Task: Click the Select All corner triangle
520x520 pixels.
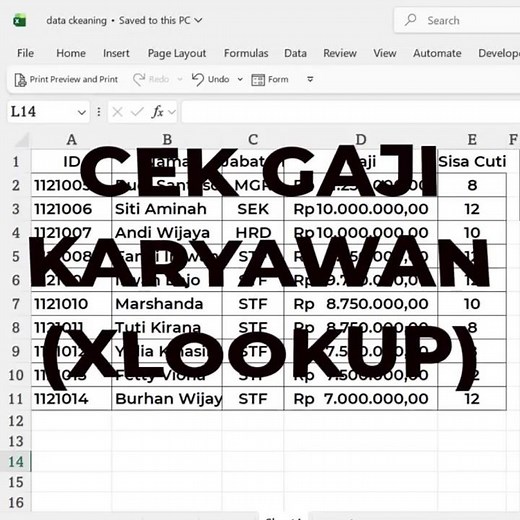Action: [x=22, y=140]
